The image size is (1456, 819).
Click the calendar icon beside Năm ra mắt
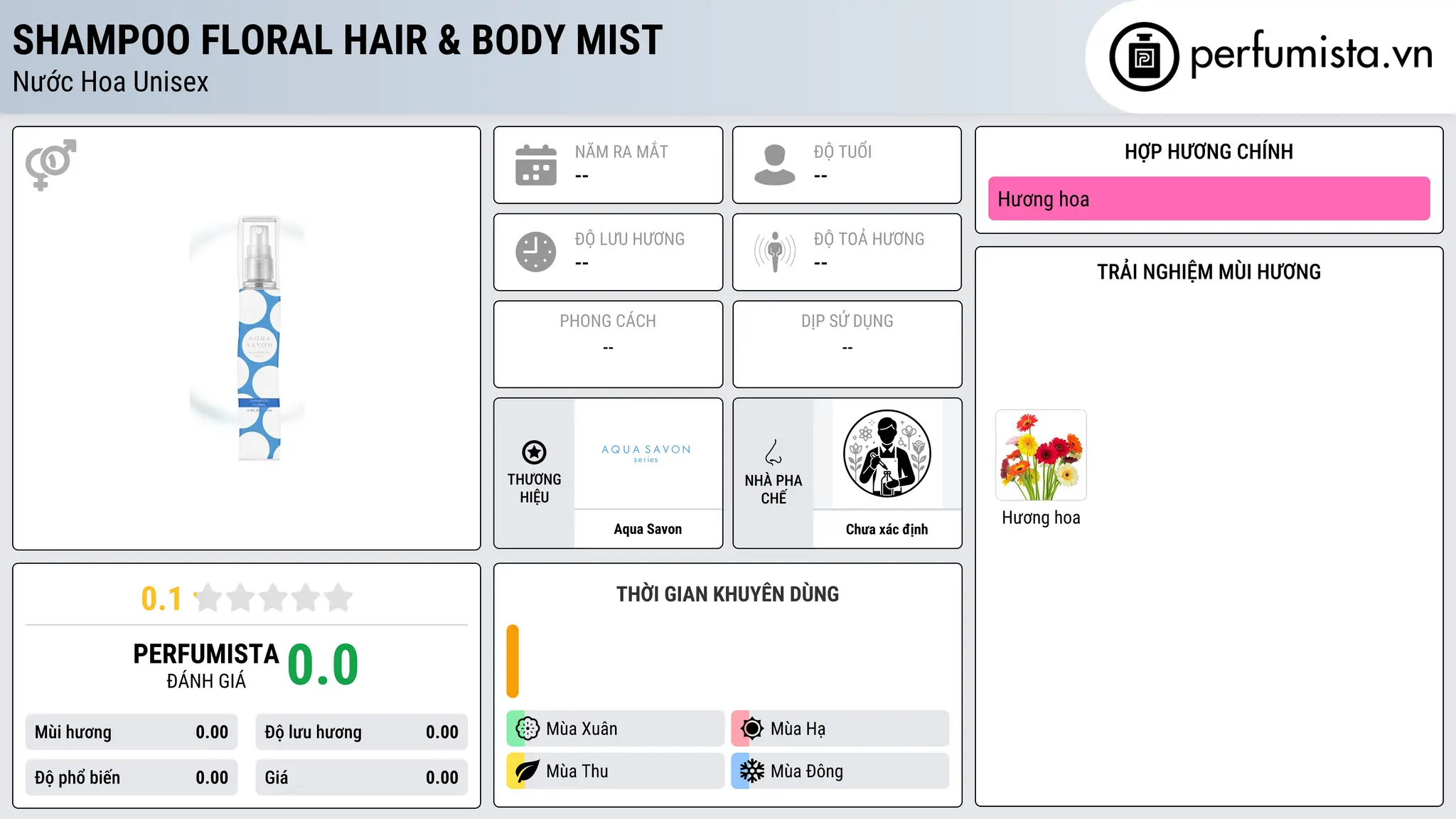pos(536,165)
